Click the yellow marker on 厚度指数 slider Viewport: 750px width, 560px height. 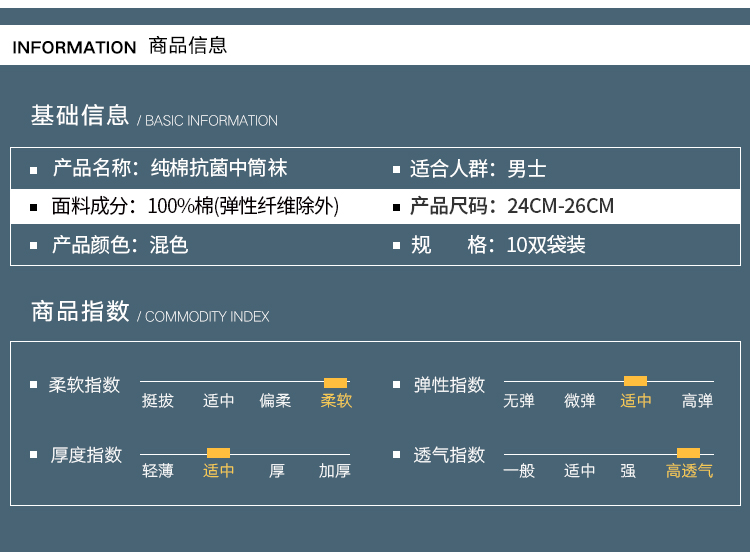(218, 453)
